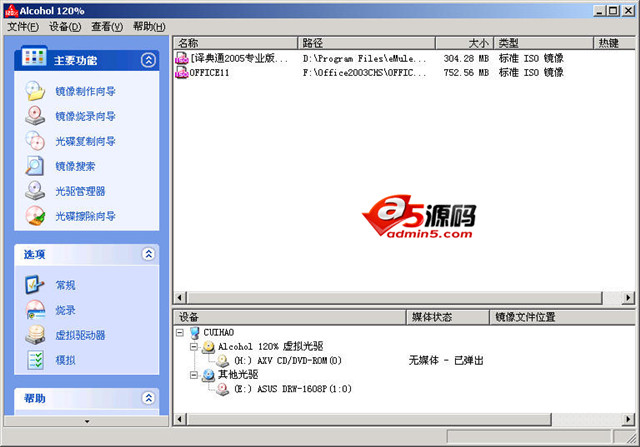
Task: Click ISO icon of 译典通2005专业版 image
Action: tap(181, 58)
